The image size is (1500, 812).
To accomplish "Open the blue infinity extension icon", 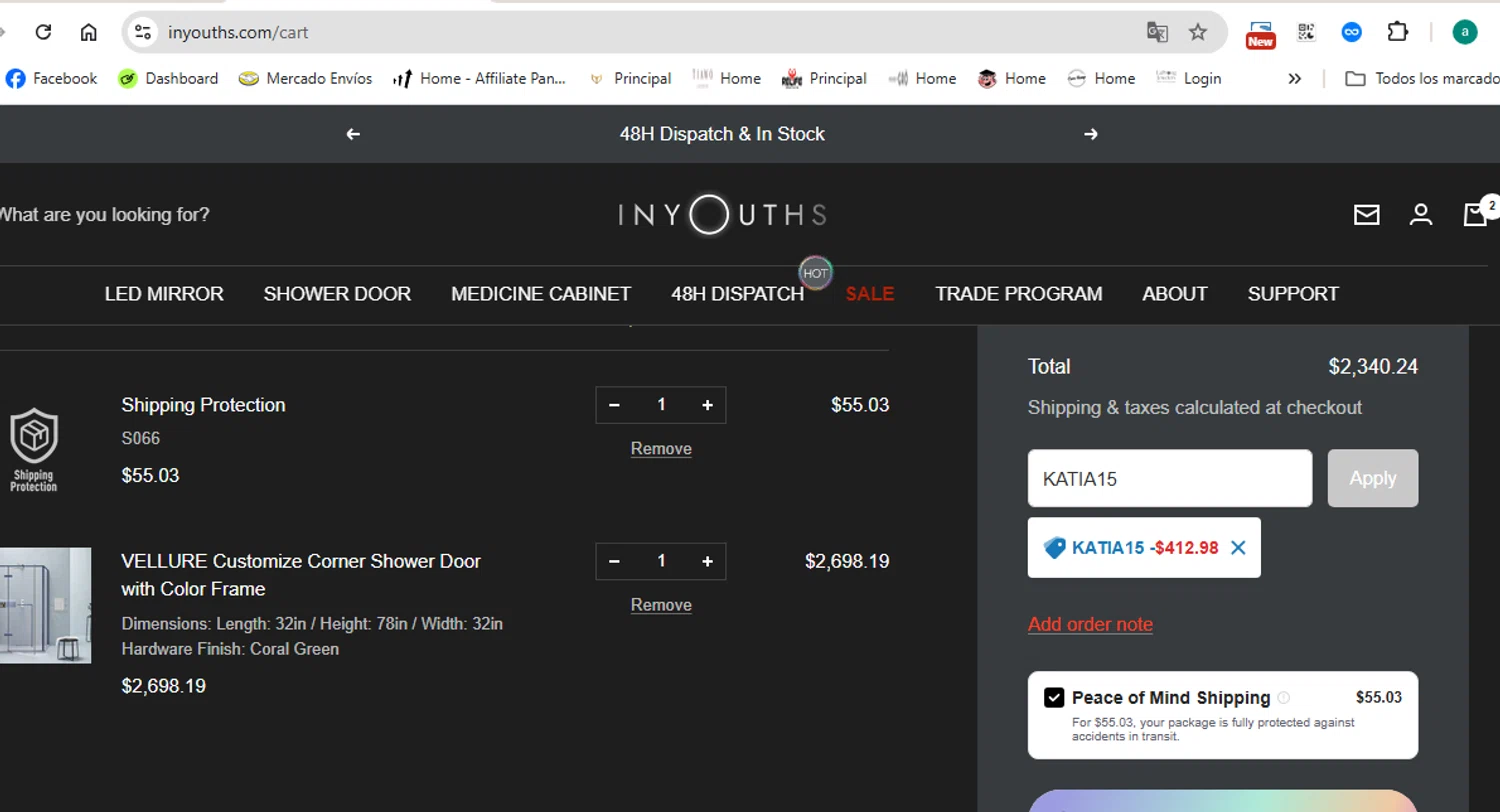I will pyautogui.click(x=1352, y=32).
